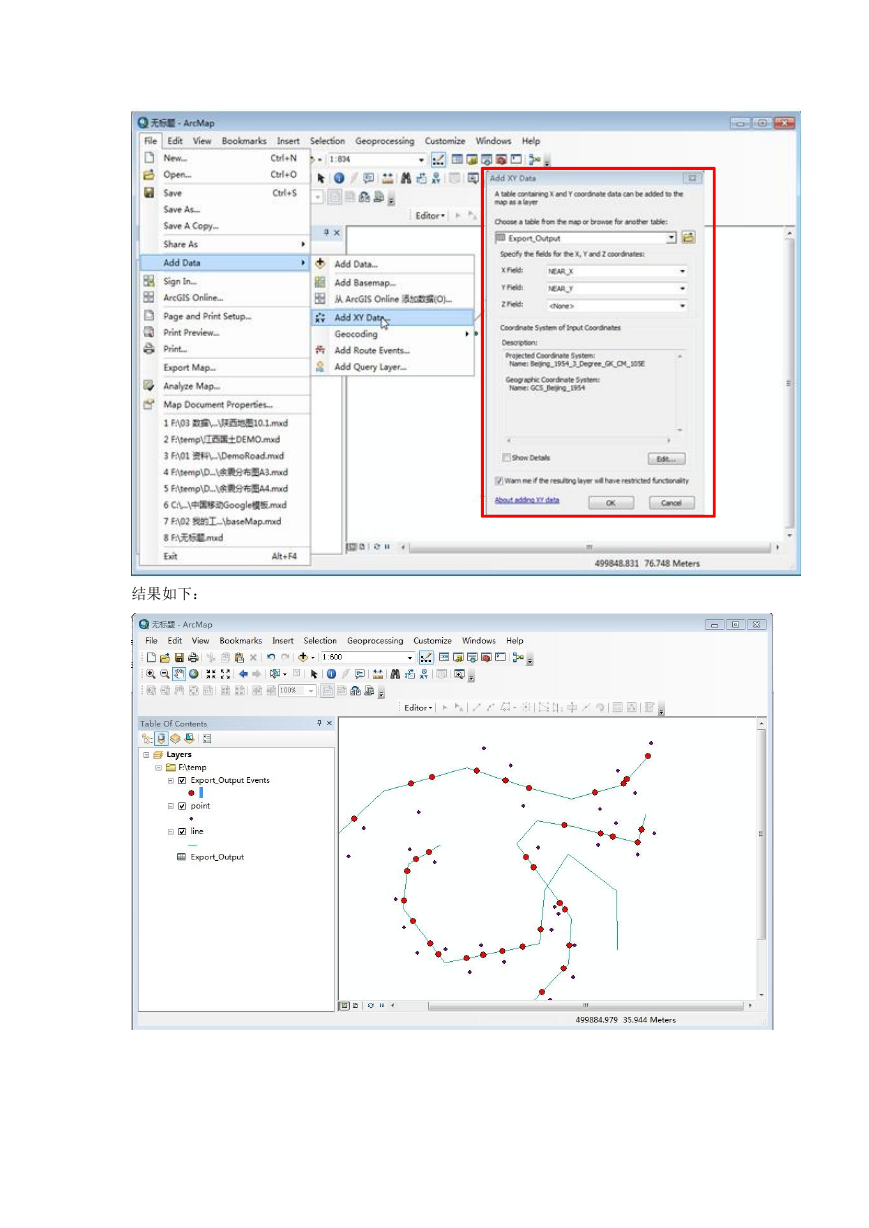
Task: Select Zoom In tool in result ArcMap window
Action: (151, 673)
